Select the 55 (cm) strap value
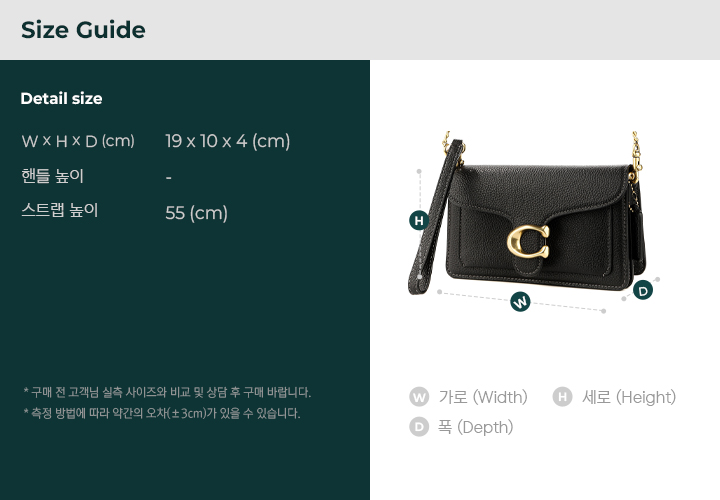The height and width of the screenshot is (500, 720). coord(197,213)
